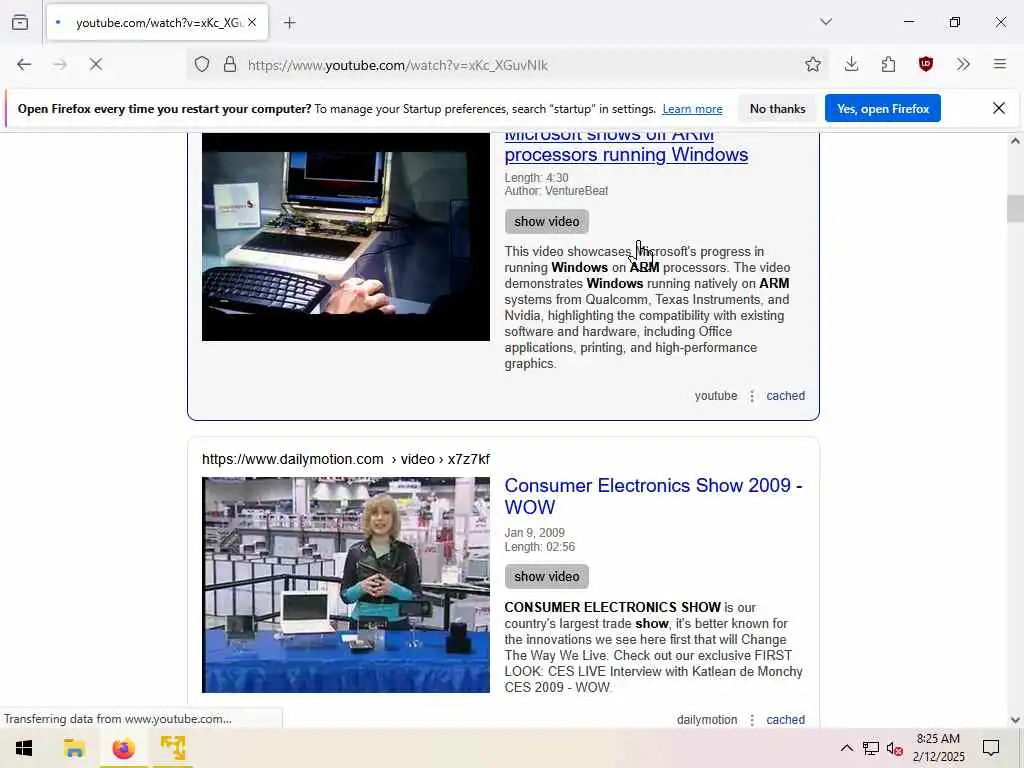
Task: Open the list all tabs chevron
Action: (826, 22)
